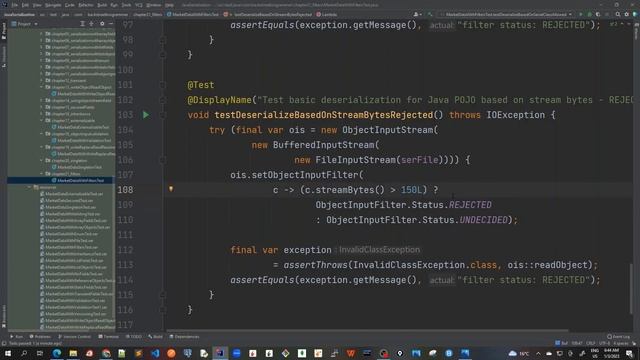Change 4 spaces indent setting
Screen dimensions: 640x360
[620, 343]
